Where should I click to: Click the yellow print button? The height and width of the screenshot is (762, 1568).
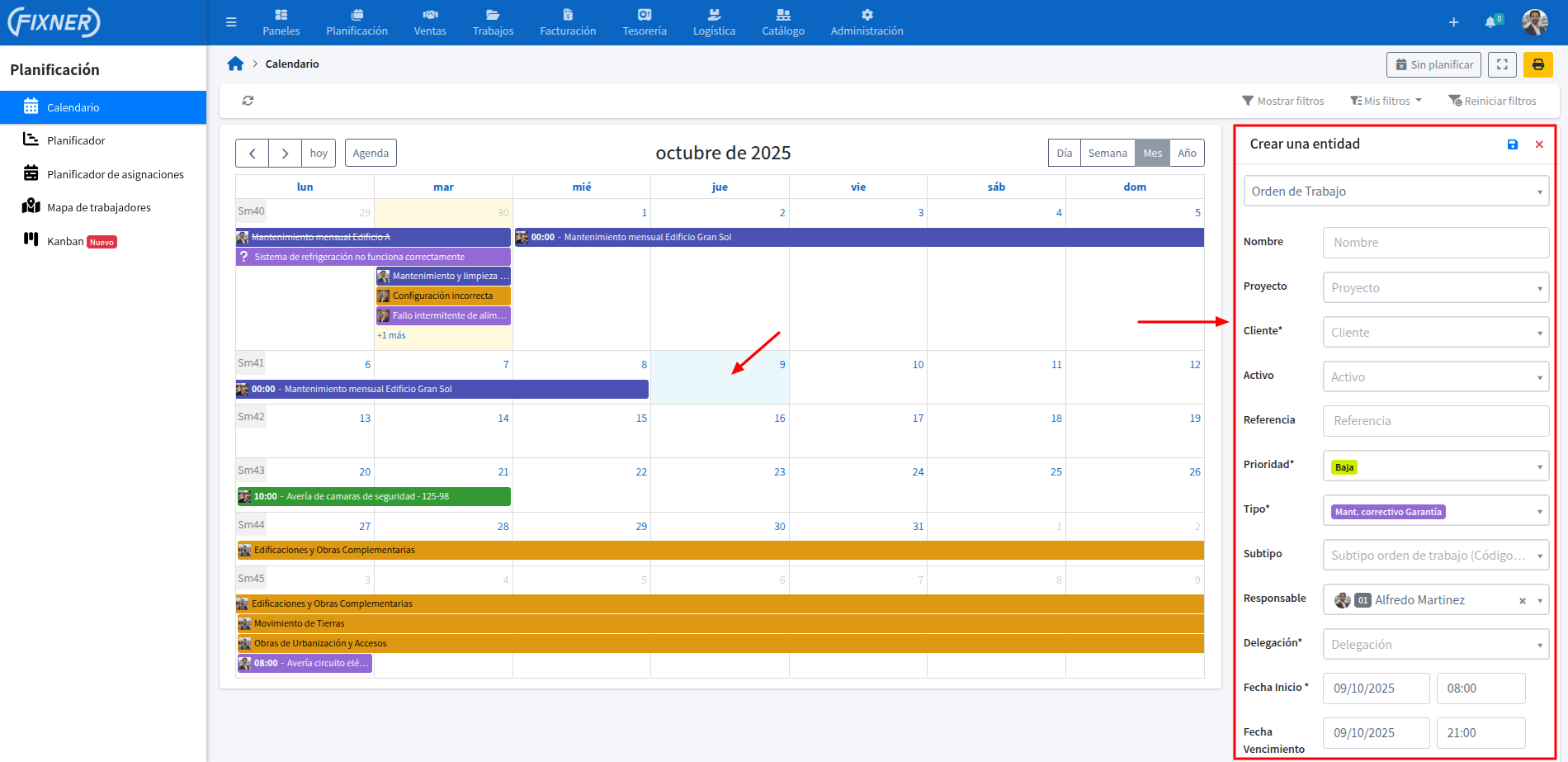pyautogui.click(x=1537, y=64)
